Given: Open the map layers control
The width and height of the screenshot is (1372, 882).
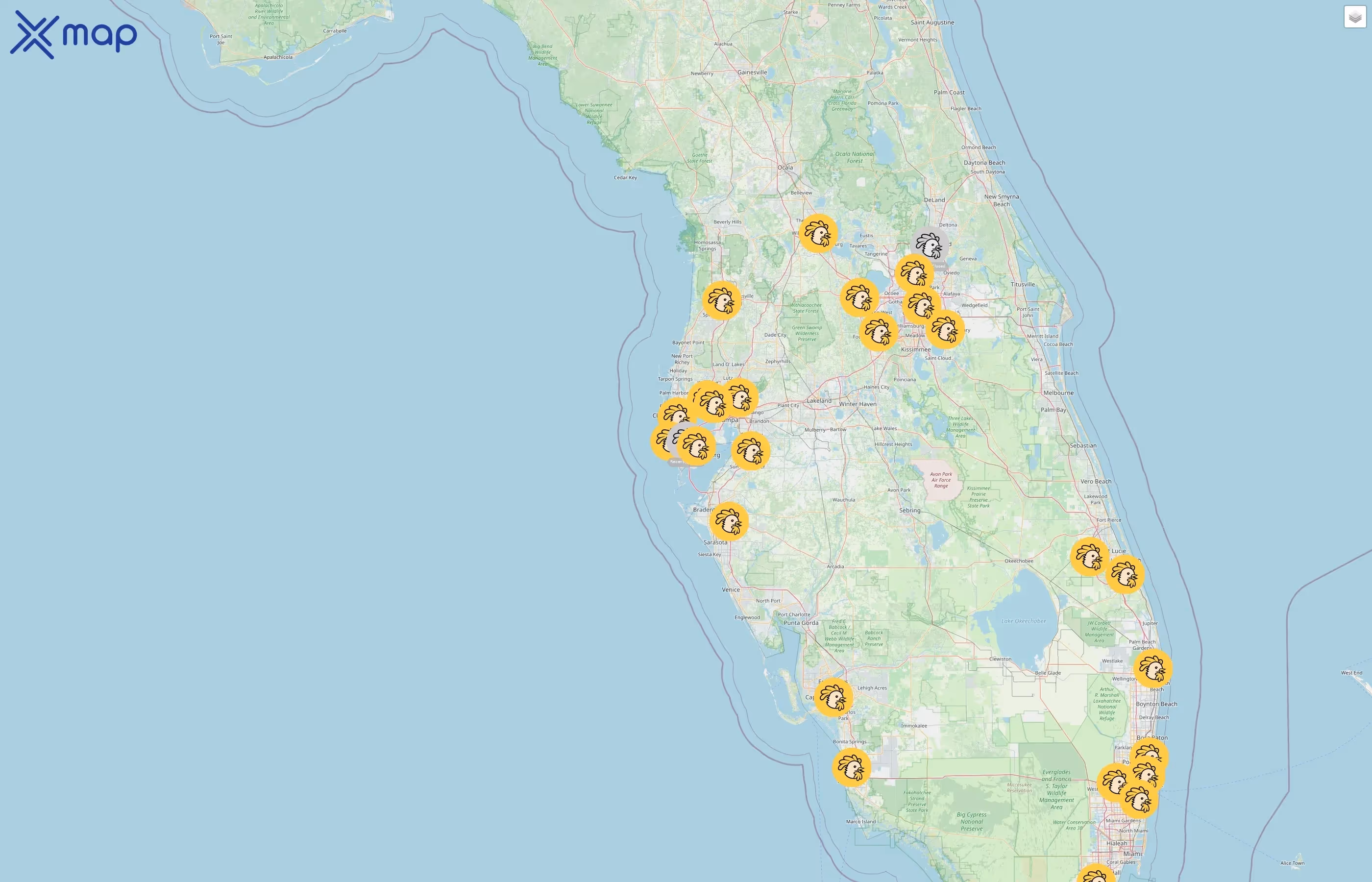Looking at the screenshot, I should [1355, 17].
